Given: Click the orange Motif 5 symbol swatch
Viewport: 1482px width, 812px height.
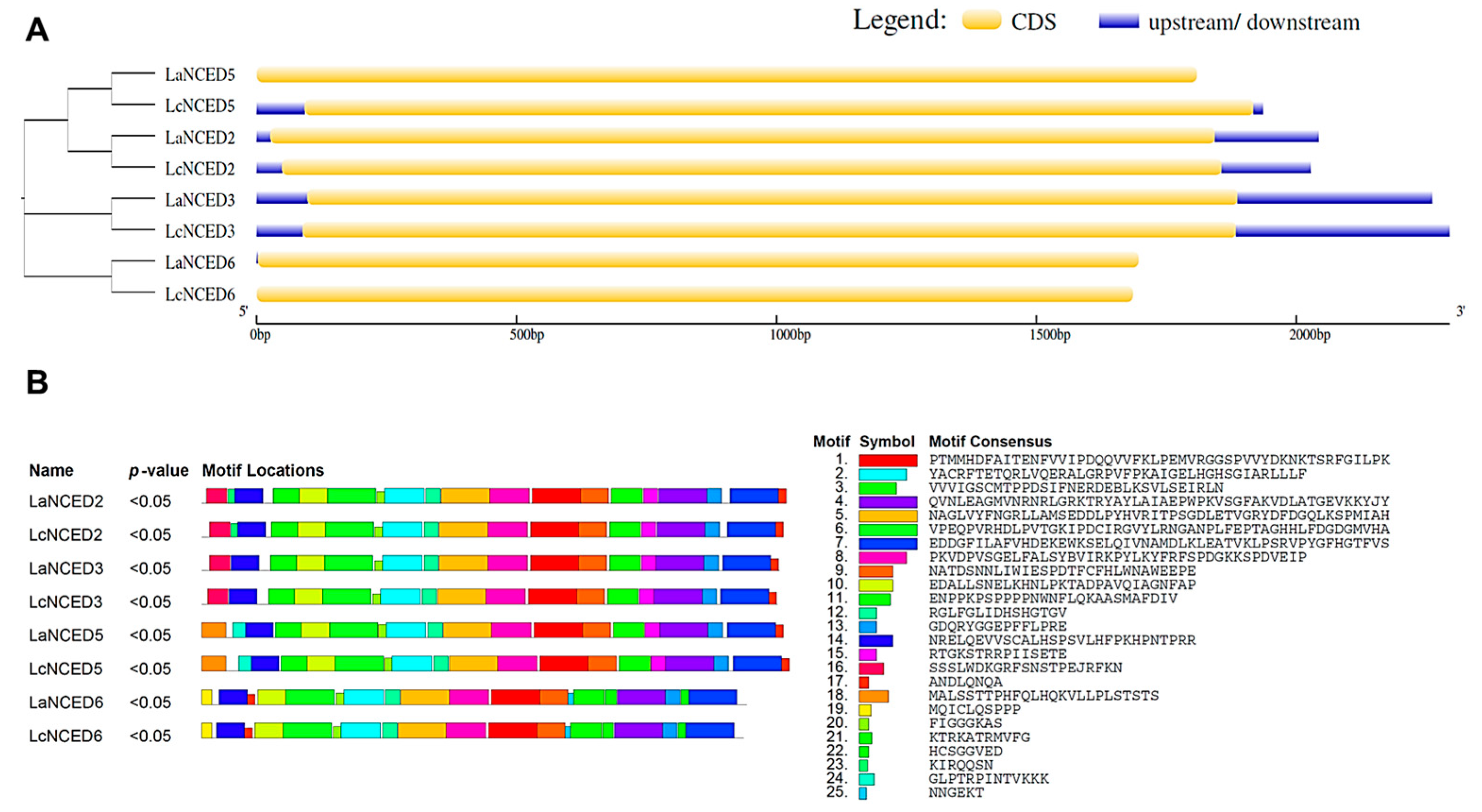Looking at the screenshot, I should 888,516.
